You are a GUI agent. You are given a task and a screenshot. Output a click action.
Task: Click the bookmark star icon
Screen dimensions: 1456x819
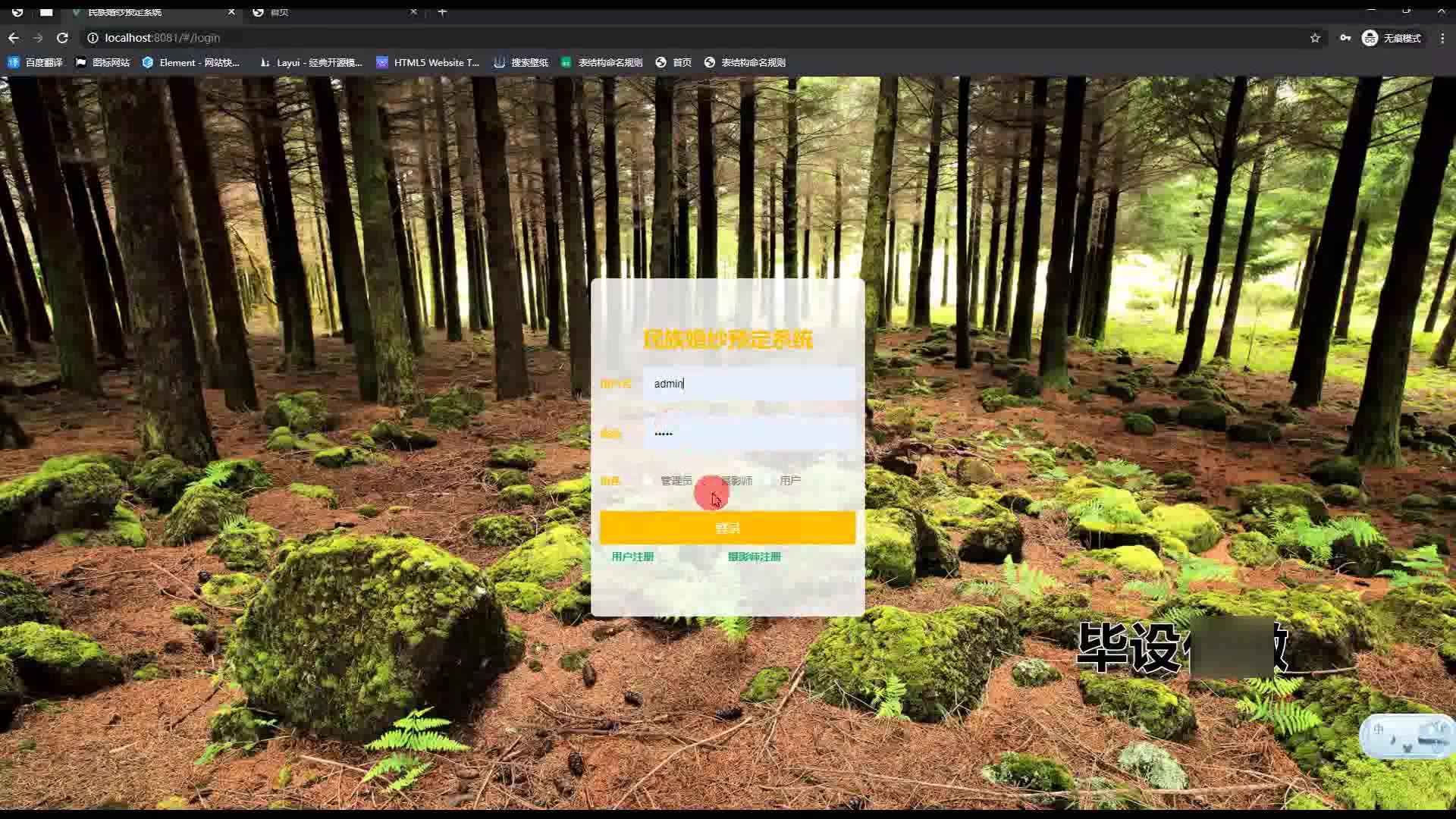[x=1315, y=38]
